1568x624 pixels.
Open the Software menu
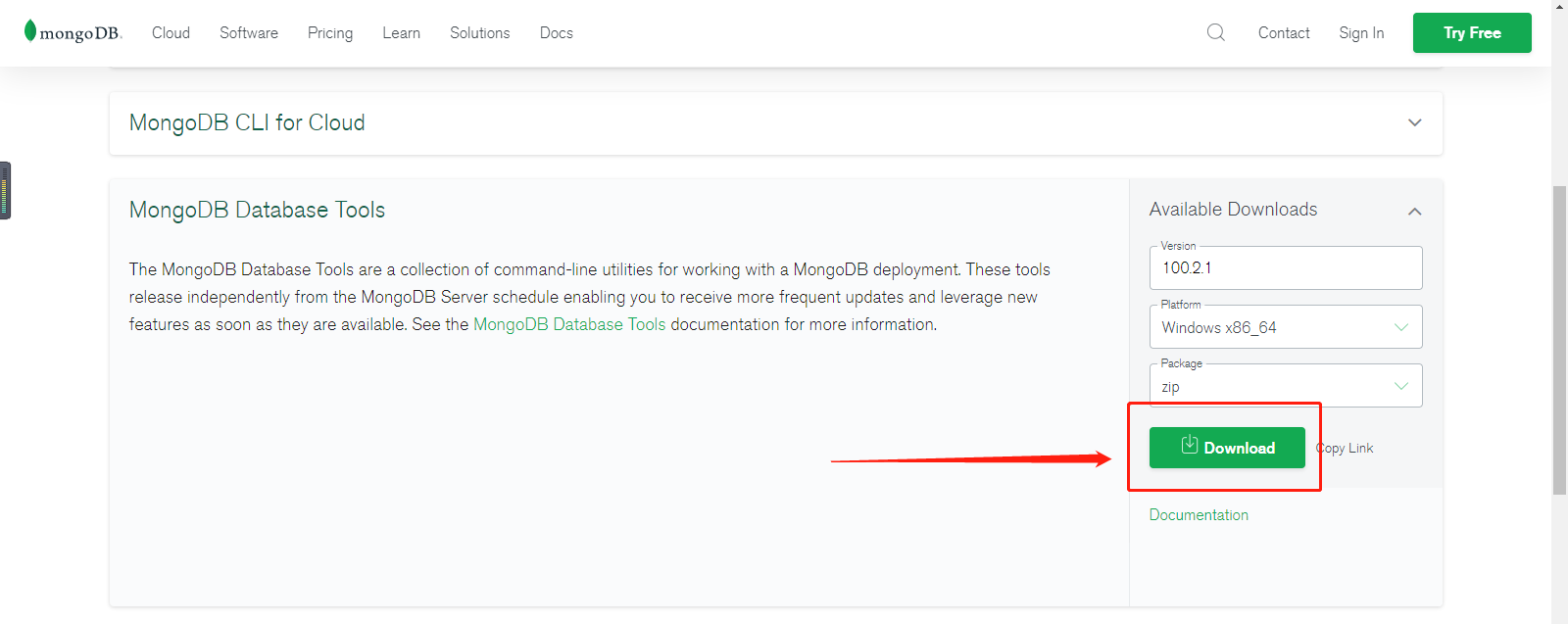249,32
